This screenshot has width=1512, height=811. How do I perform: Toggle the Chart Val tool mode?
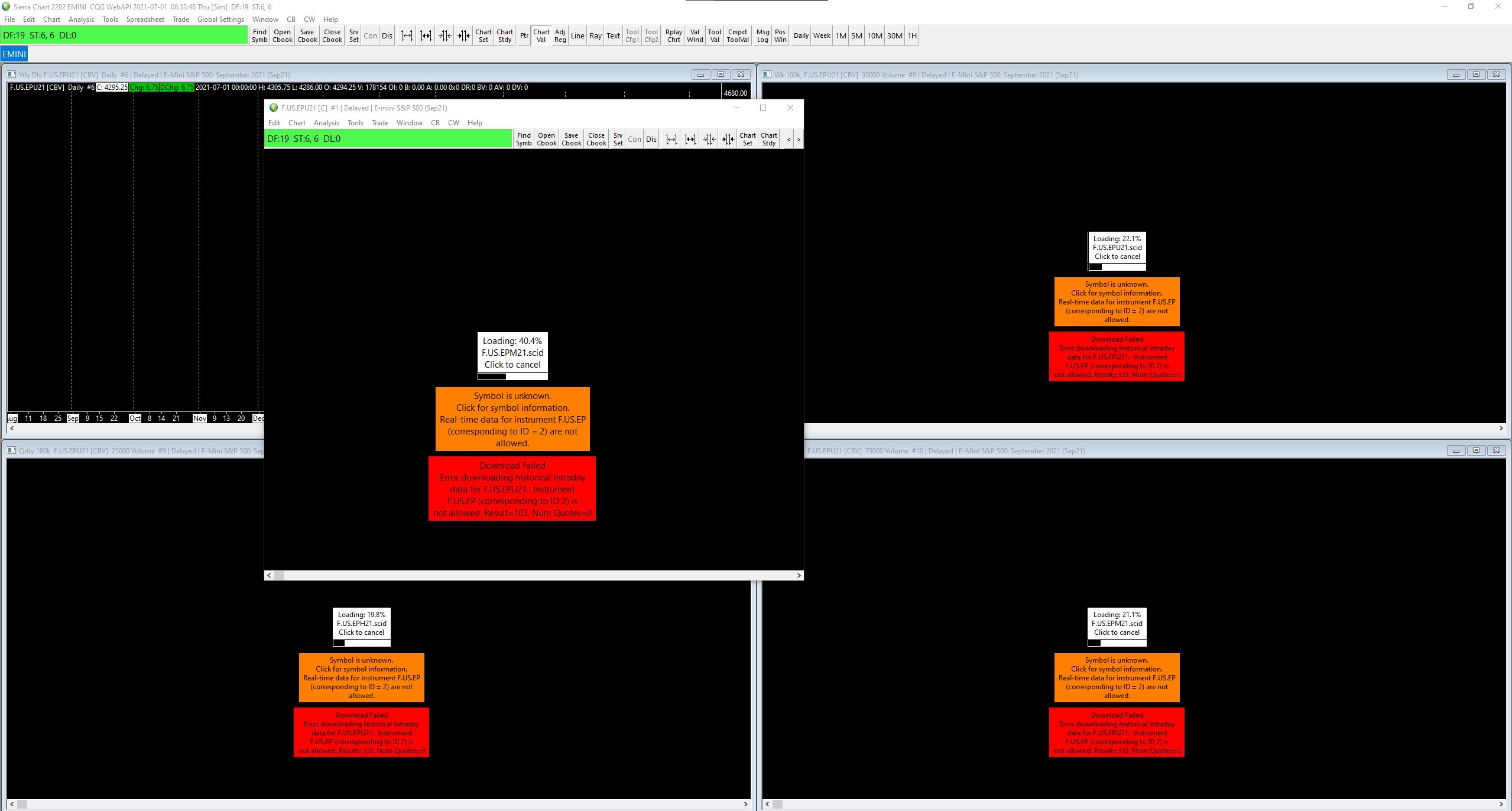[x=541, y=36]
